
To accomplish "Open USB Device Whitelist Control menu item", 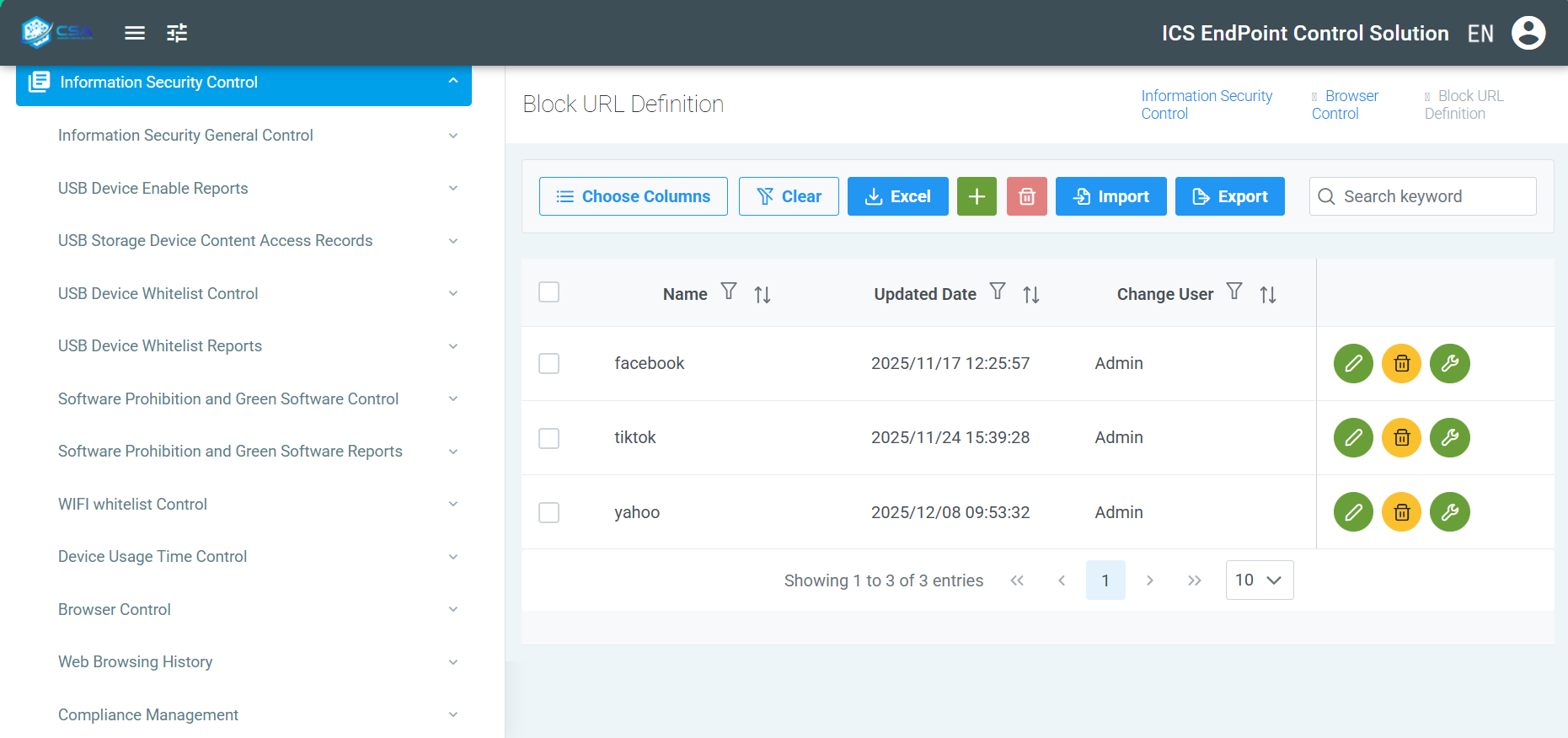I will pyautogui.click(x=158, y=293).
